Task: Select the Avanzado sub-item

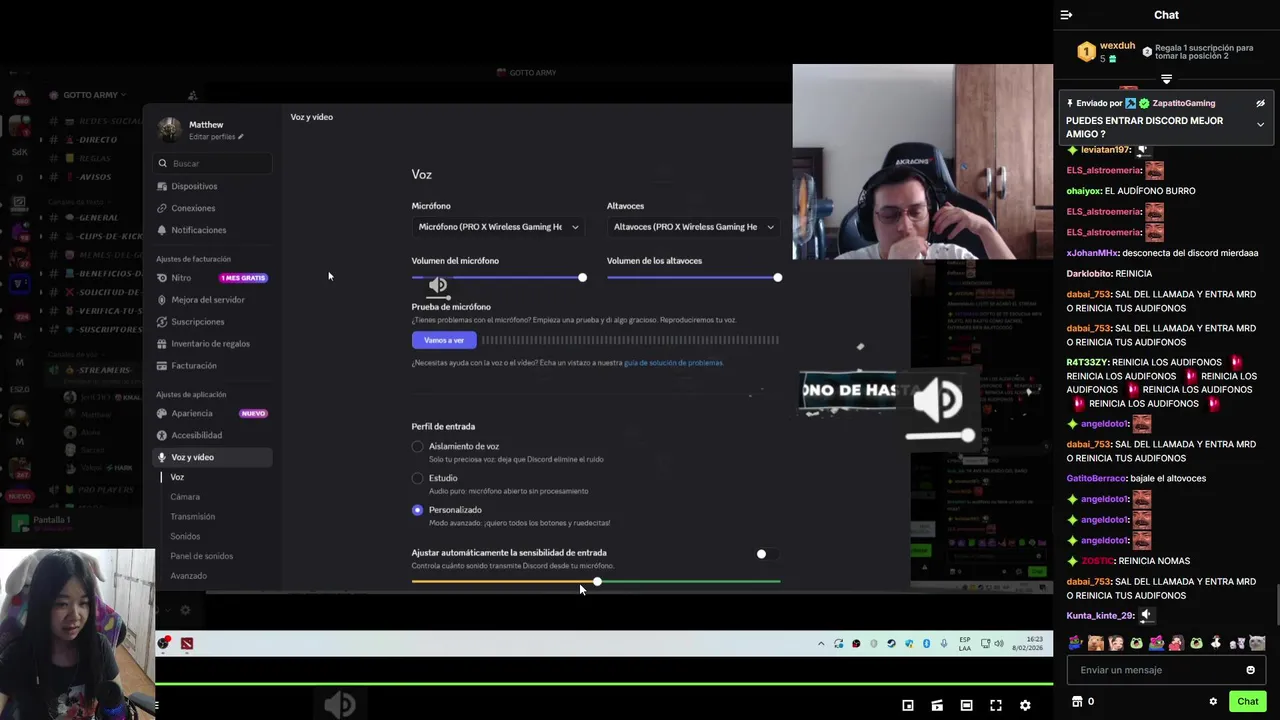Action: tap(189, 576)
